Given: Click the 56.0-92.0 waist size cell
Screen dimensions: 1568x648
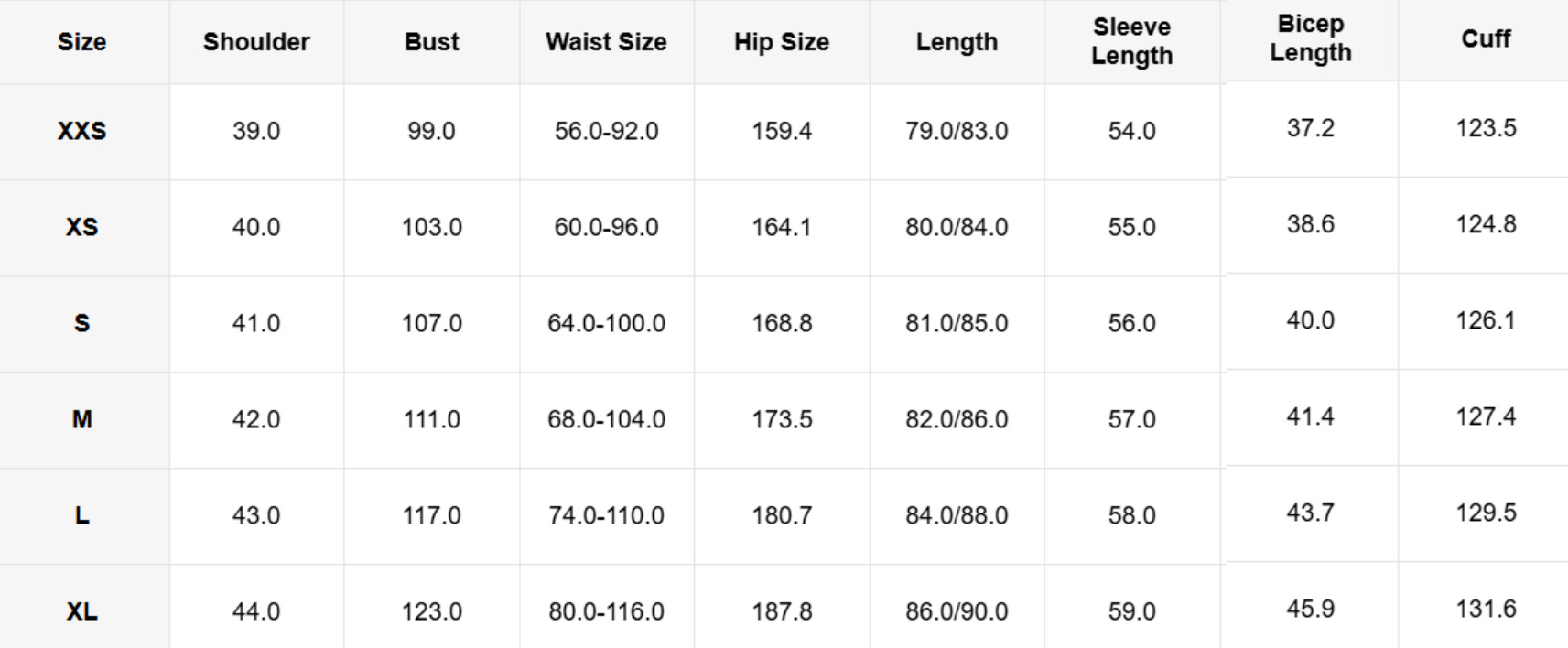Looking at the screenshot, I should tap(606, 131).
